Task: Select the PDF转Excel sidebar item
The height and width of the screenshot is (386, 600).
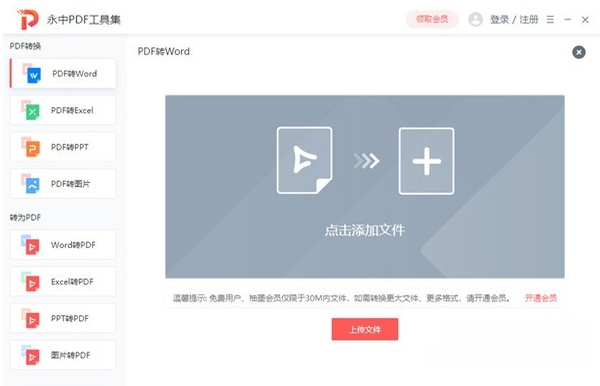Action: pyautogui.click(x=63, y=110)
